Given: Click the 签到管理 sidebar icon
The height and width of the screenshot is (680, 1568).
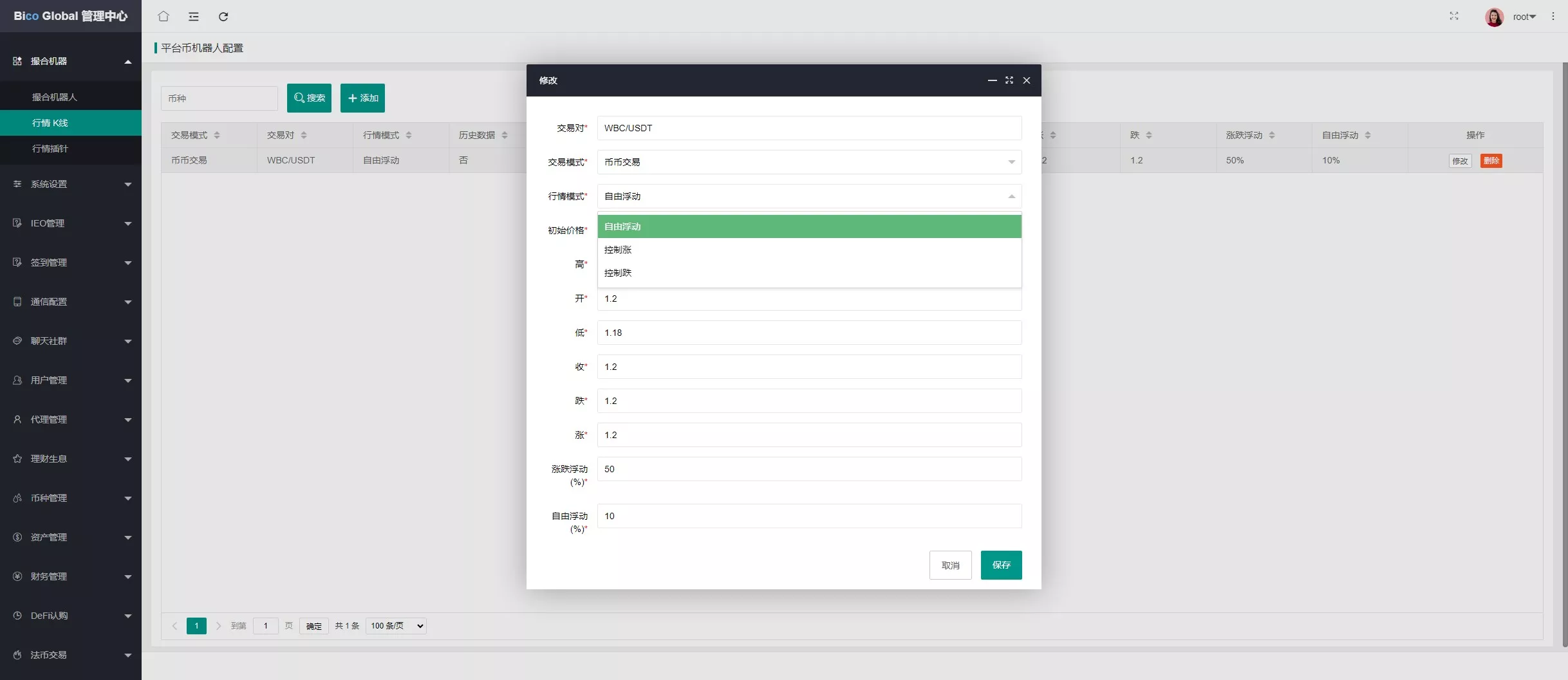Looking at the screenshot, I should click(x=17, y=262).
